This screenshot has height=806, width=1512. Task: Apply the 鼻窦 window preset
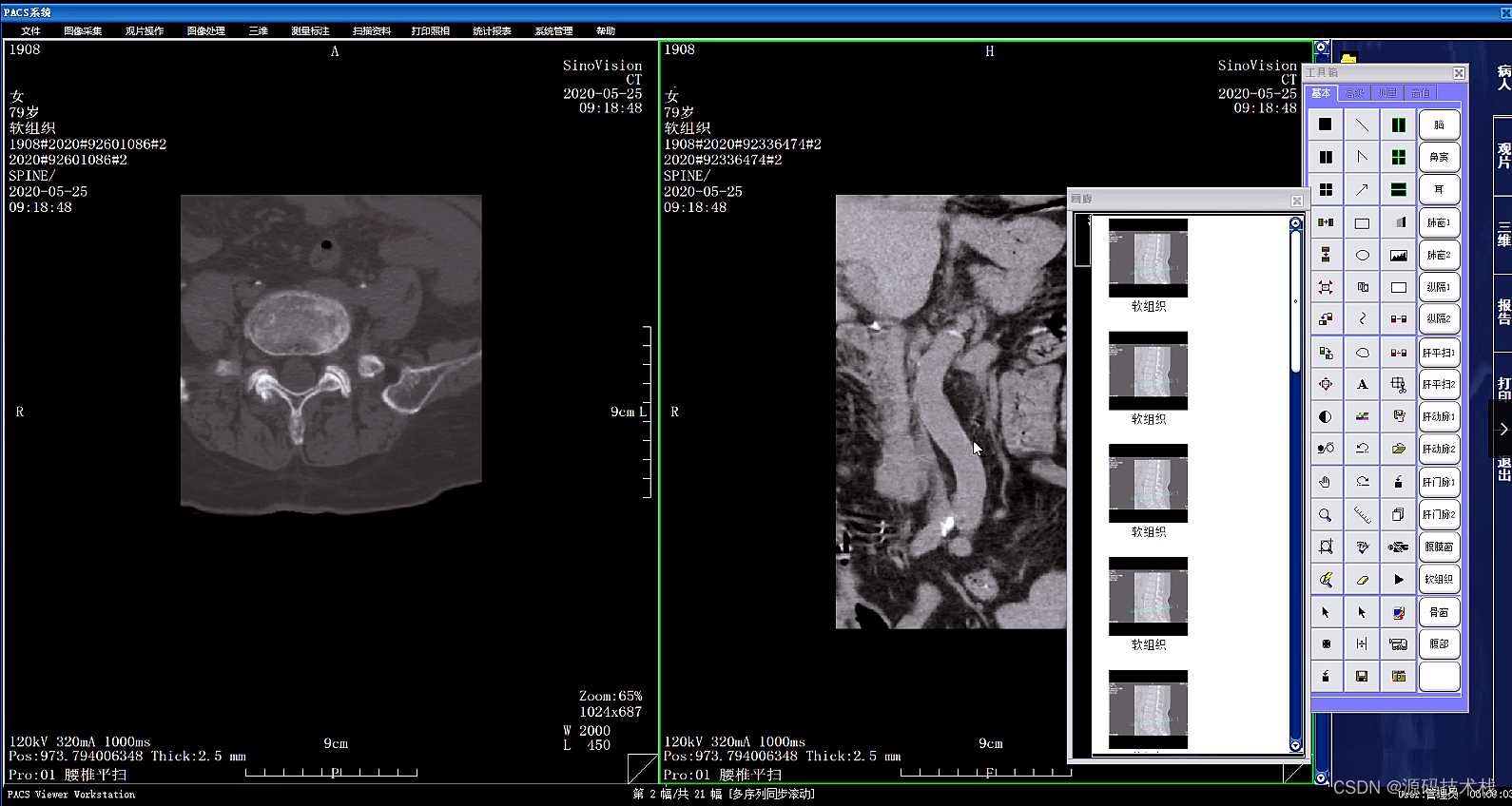point(1439,157)
